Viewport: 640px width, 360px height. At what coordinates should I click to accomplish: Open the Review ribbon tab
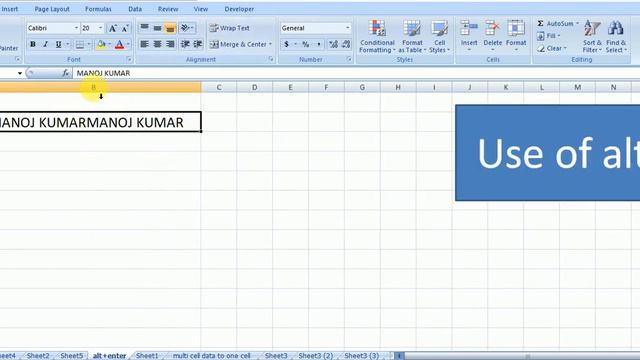(168, 9)
